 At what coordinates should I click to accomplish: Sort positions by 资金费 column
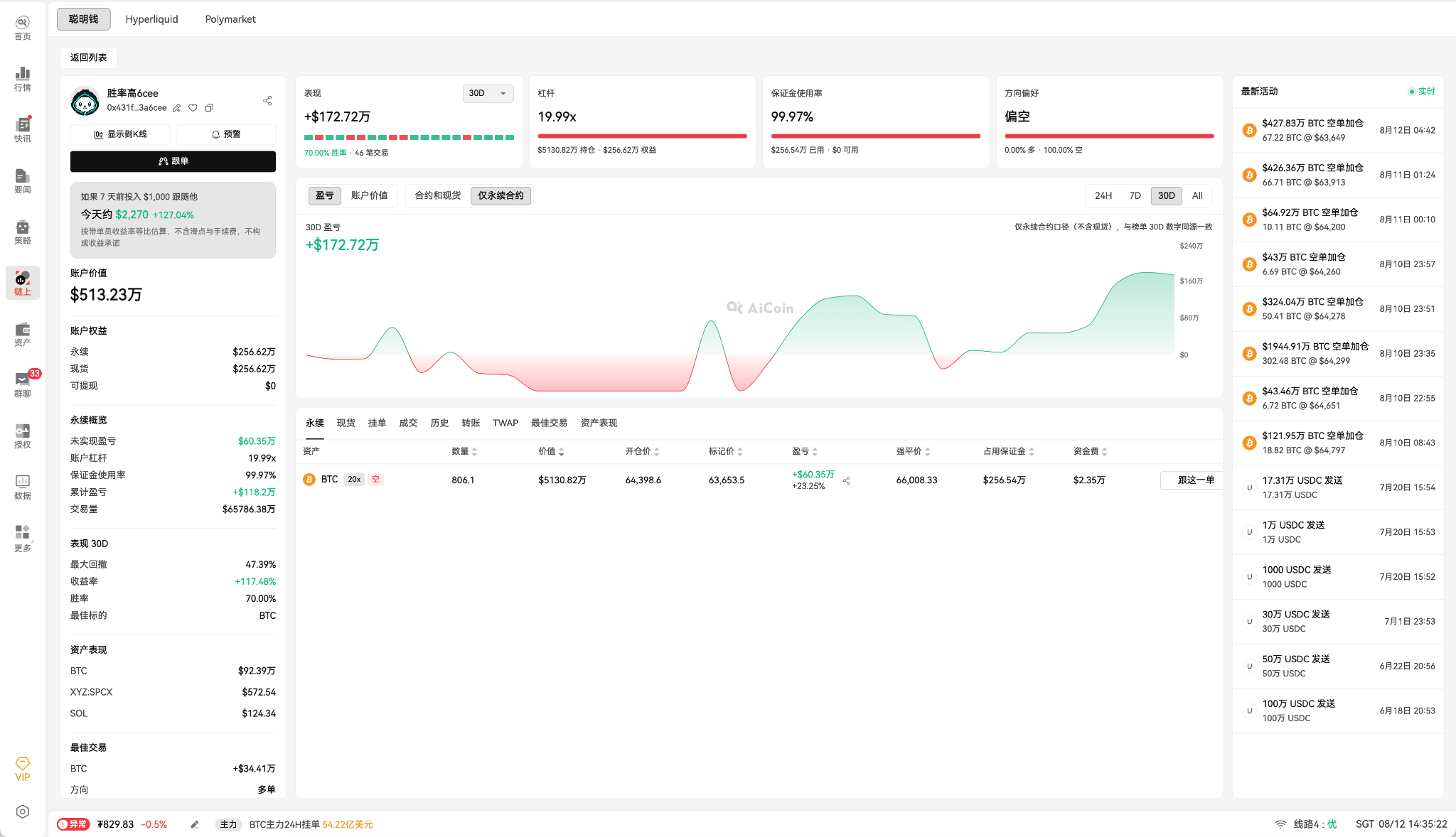coord(1090,451)
